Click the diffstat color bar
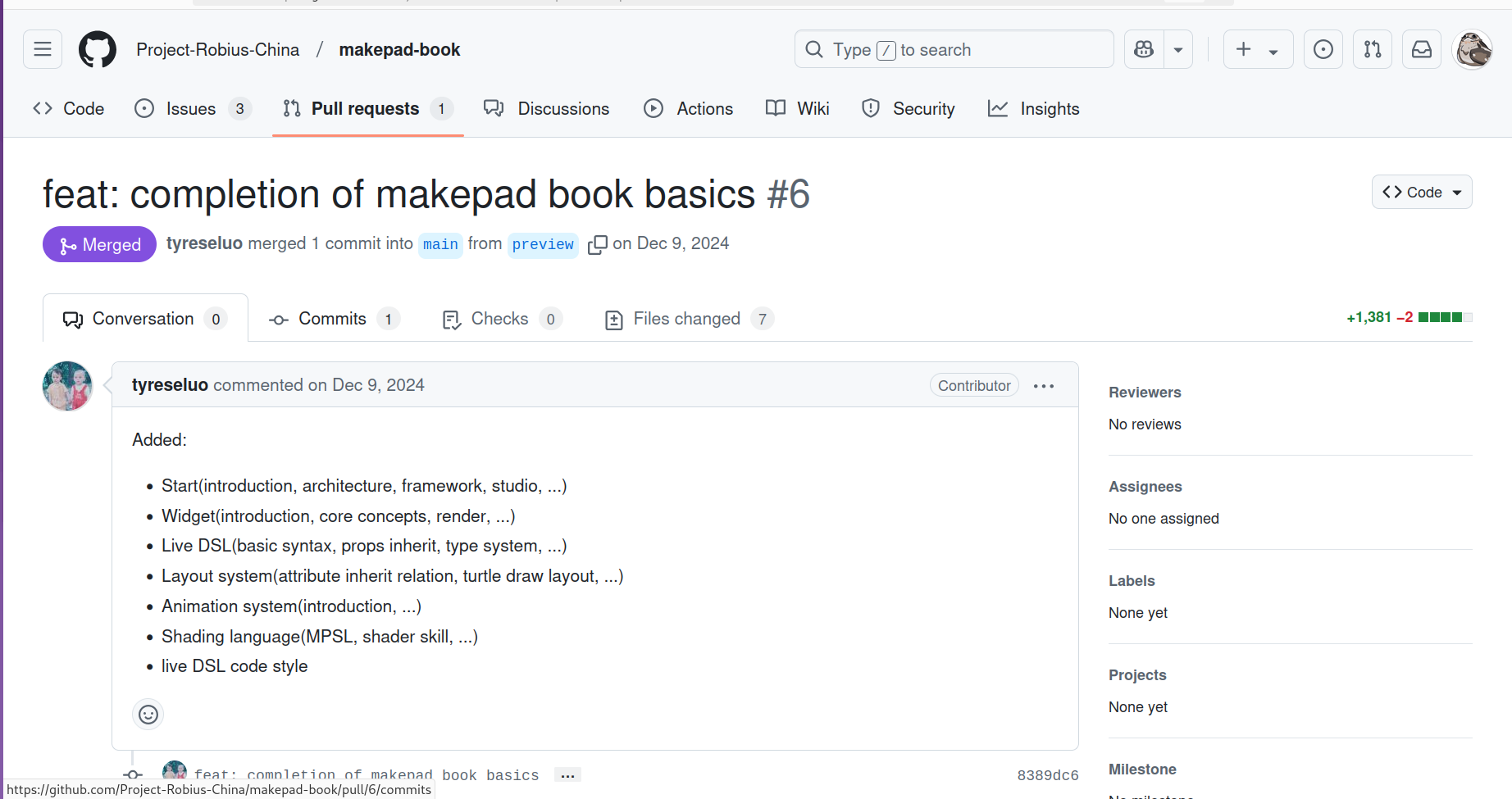The width and height of the screenshot is (1512, 799). 1446,317
